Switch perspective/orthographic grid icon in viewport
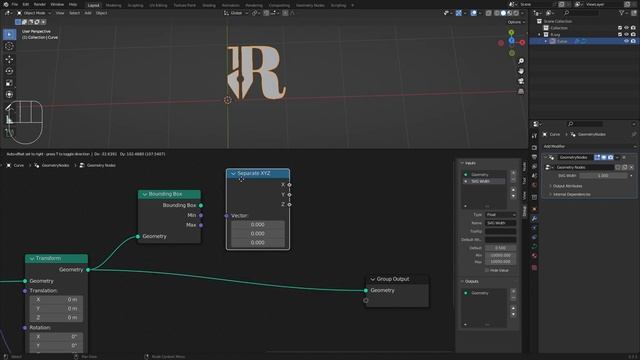The height and width of the screenshot is (360, 640). tap(521, 91)
